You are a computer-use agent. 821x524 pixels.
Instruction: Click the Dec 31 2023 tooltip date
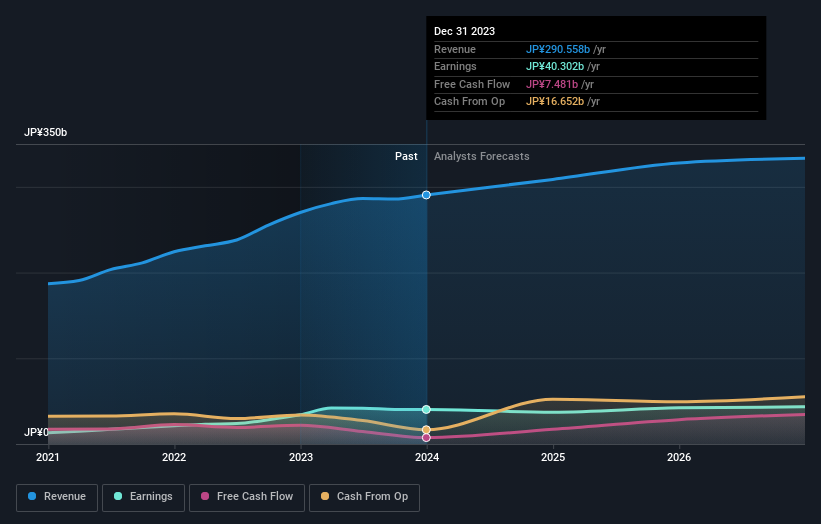click(x=464, y=31)
